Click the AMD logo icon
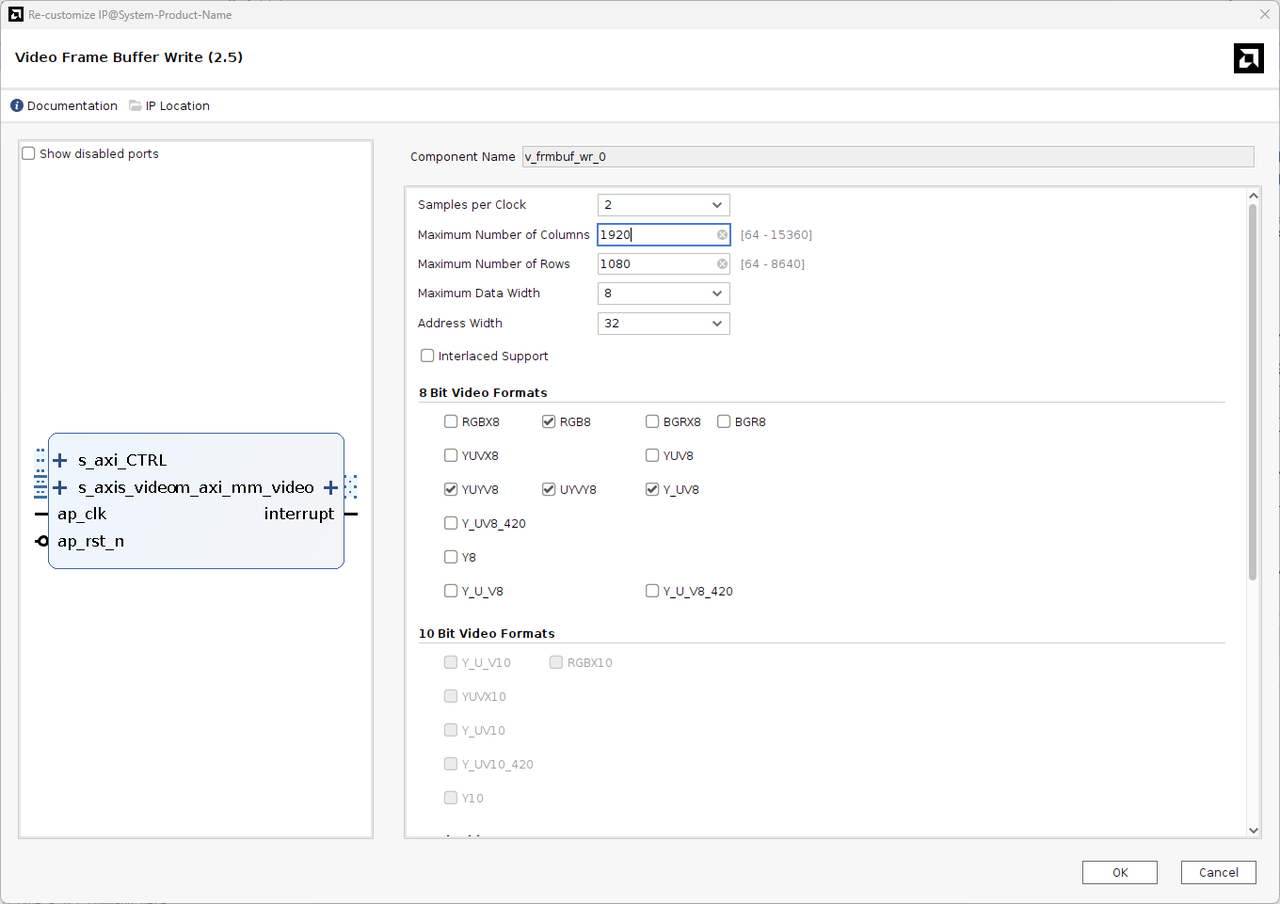1280x904 pixels. [x=1248, y=59]
